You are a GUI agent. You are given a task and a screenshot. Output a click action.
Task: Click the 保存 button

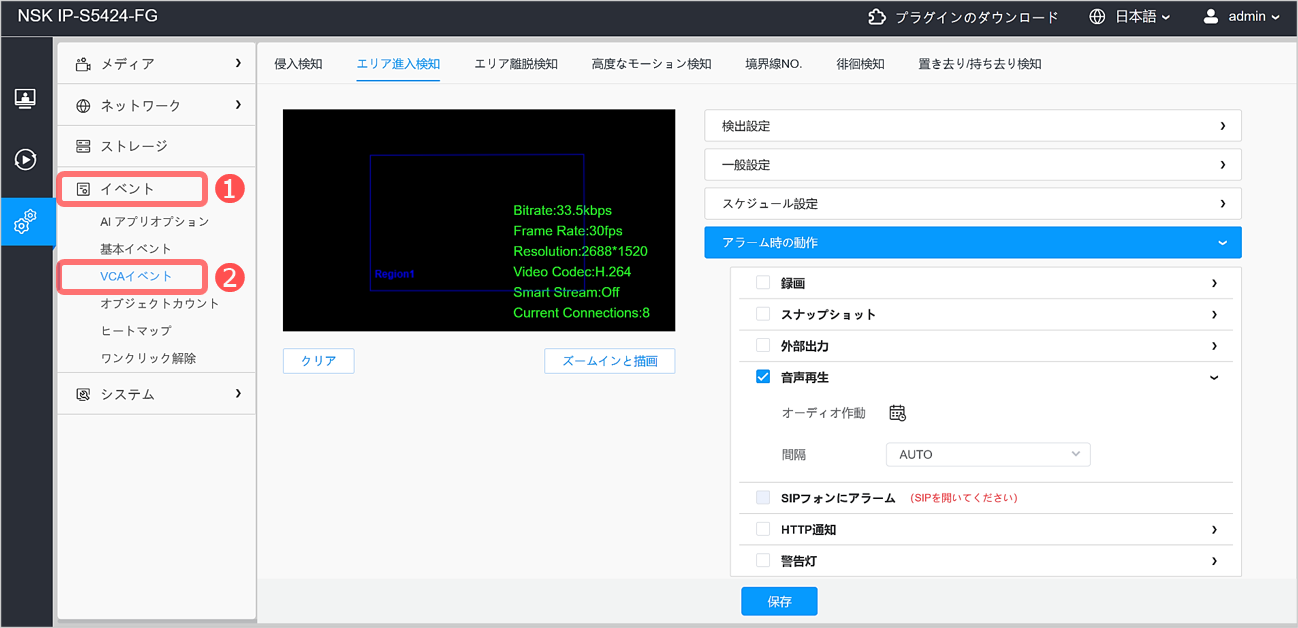pos(779,601)
